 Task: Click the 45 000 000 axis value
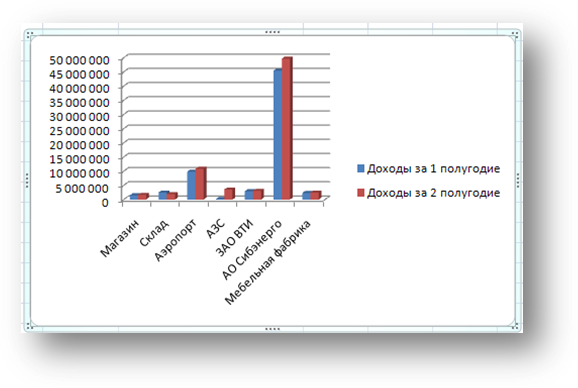[80, 74]
